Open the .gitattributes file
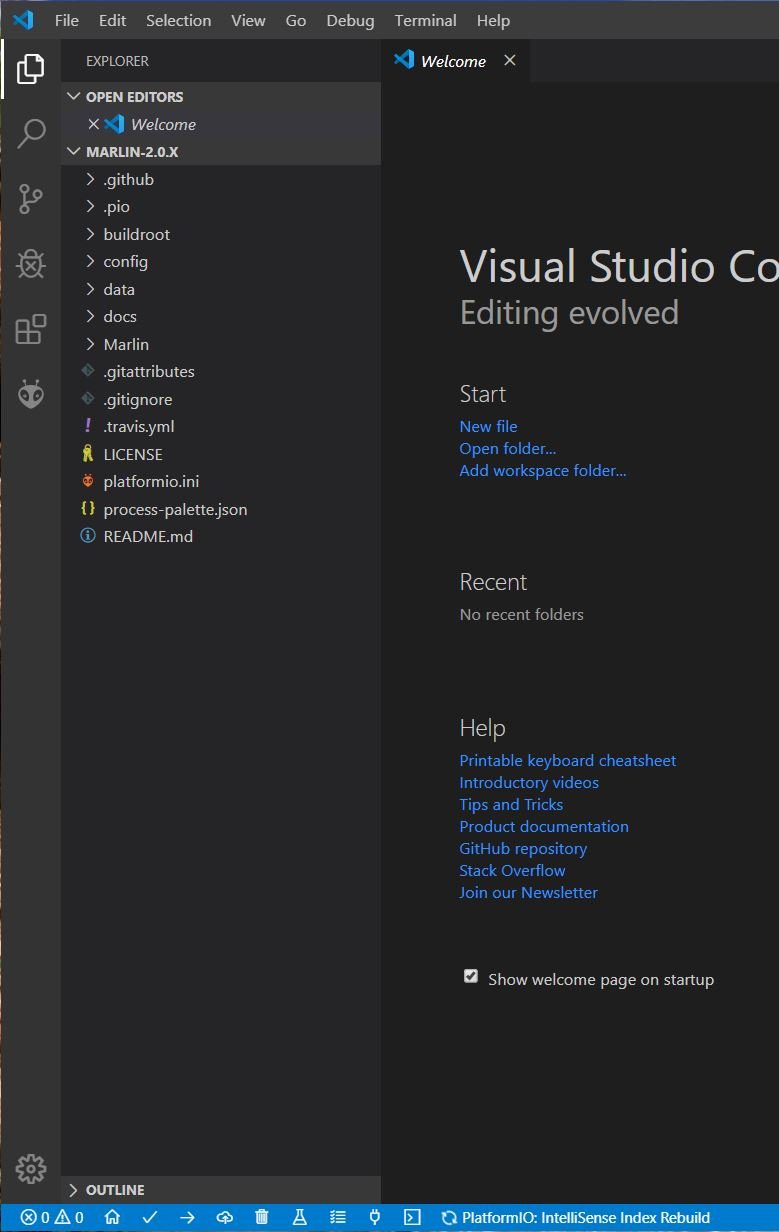 click(x=221, y=371)
